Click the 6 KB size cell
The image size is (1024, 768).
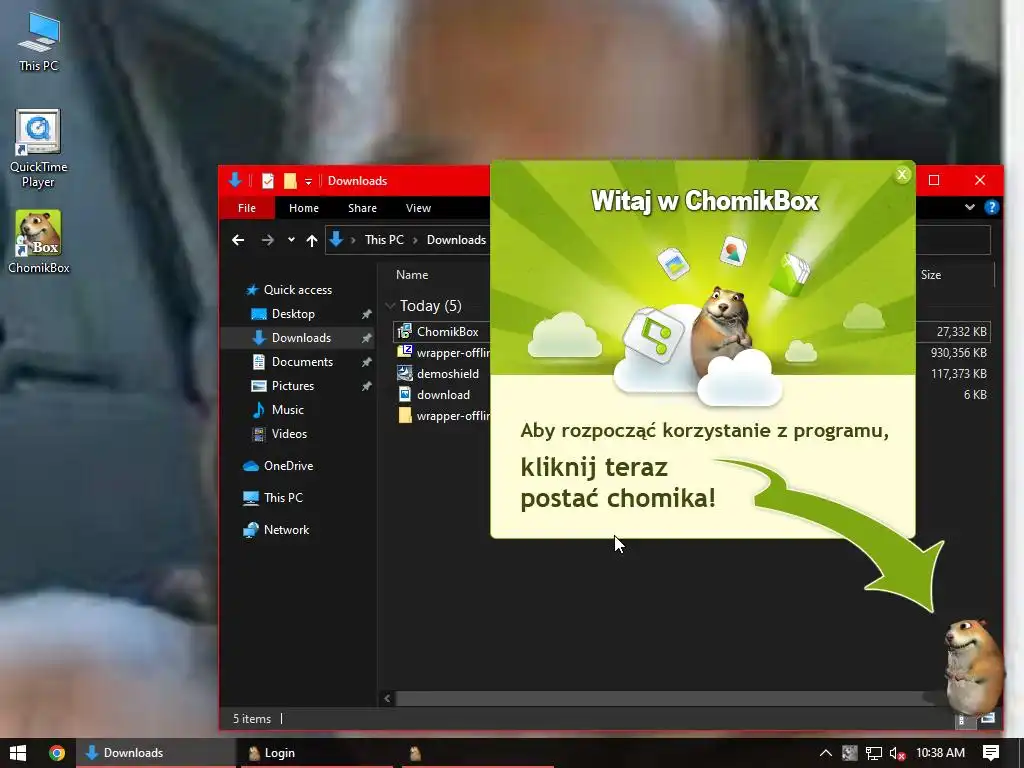pyautogui.click(x=975, y=394)
